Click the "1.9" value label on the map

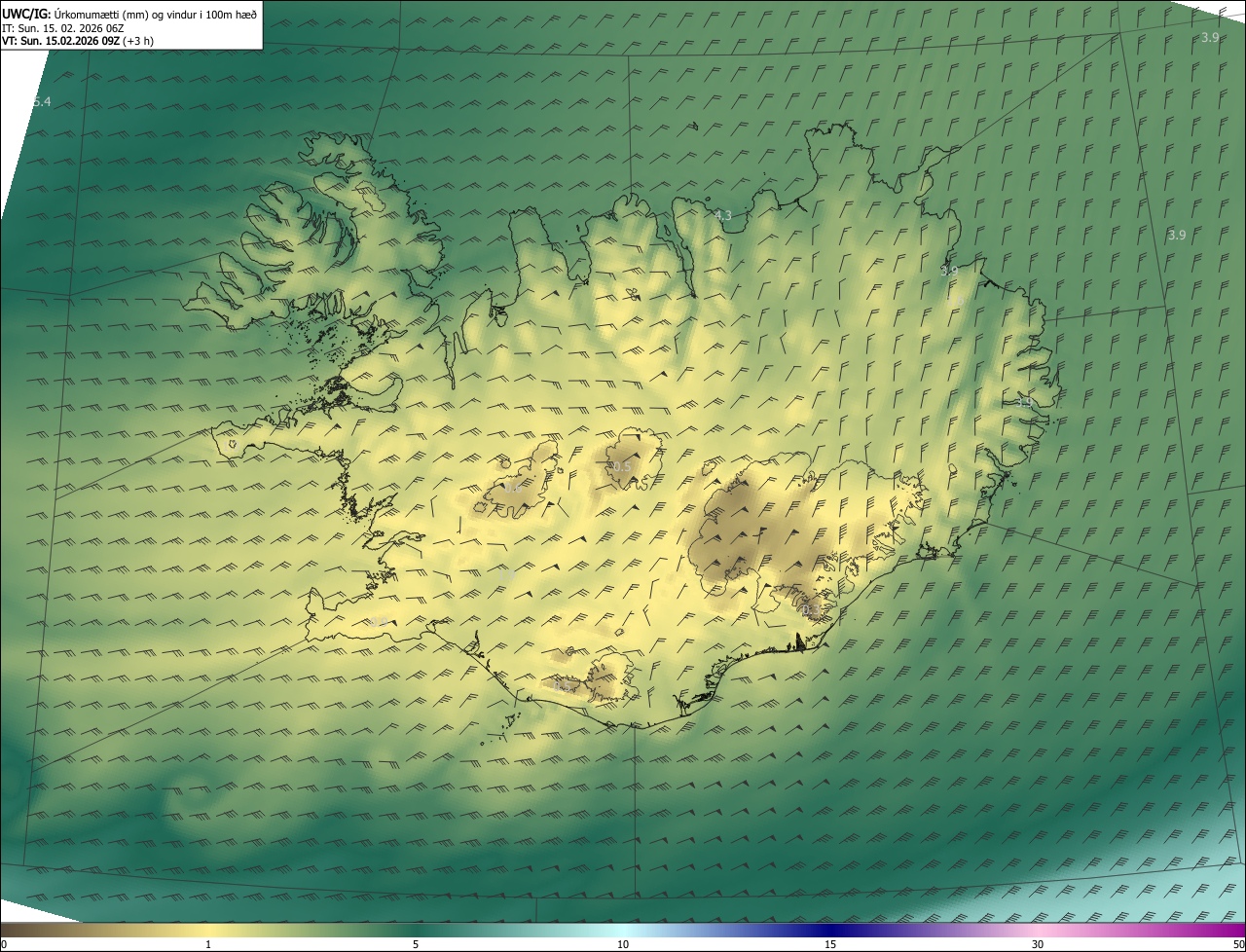507,574
